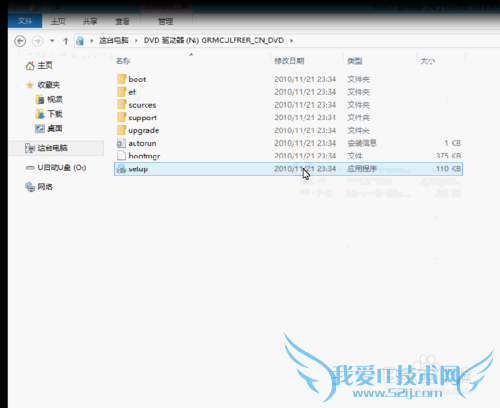Screen dimensions: 500x408
Task: Sort by the 类型 column header
Action: pyautogui.click(x=355, y=61)
